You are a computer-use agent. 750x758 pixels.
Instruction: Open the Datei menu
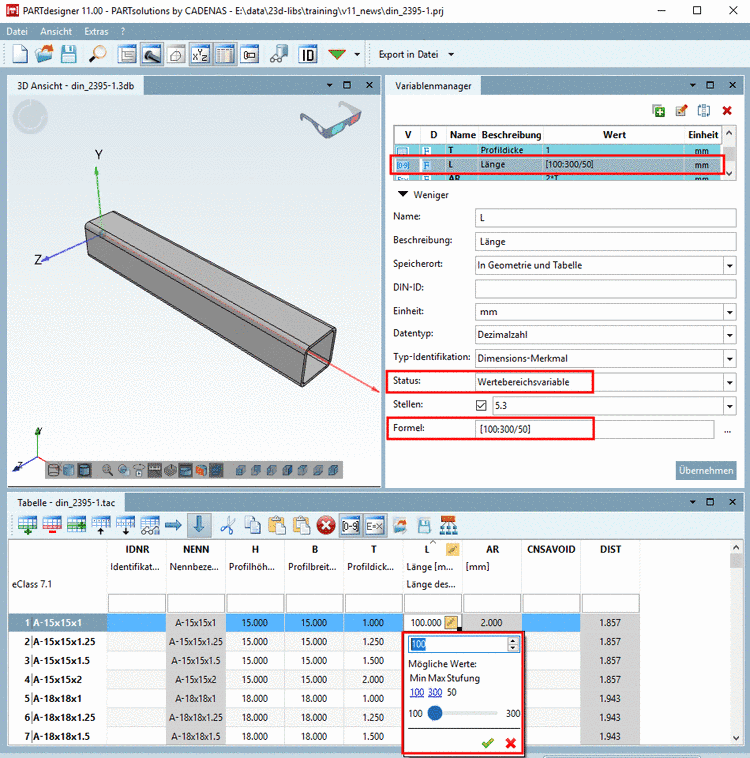pyautogui.click(x=17, y=31)
